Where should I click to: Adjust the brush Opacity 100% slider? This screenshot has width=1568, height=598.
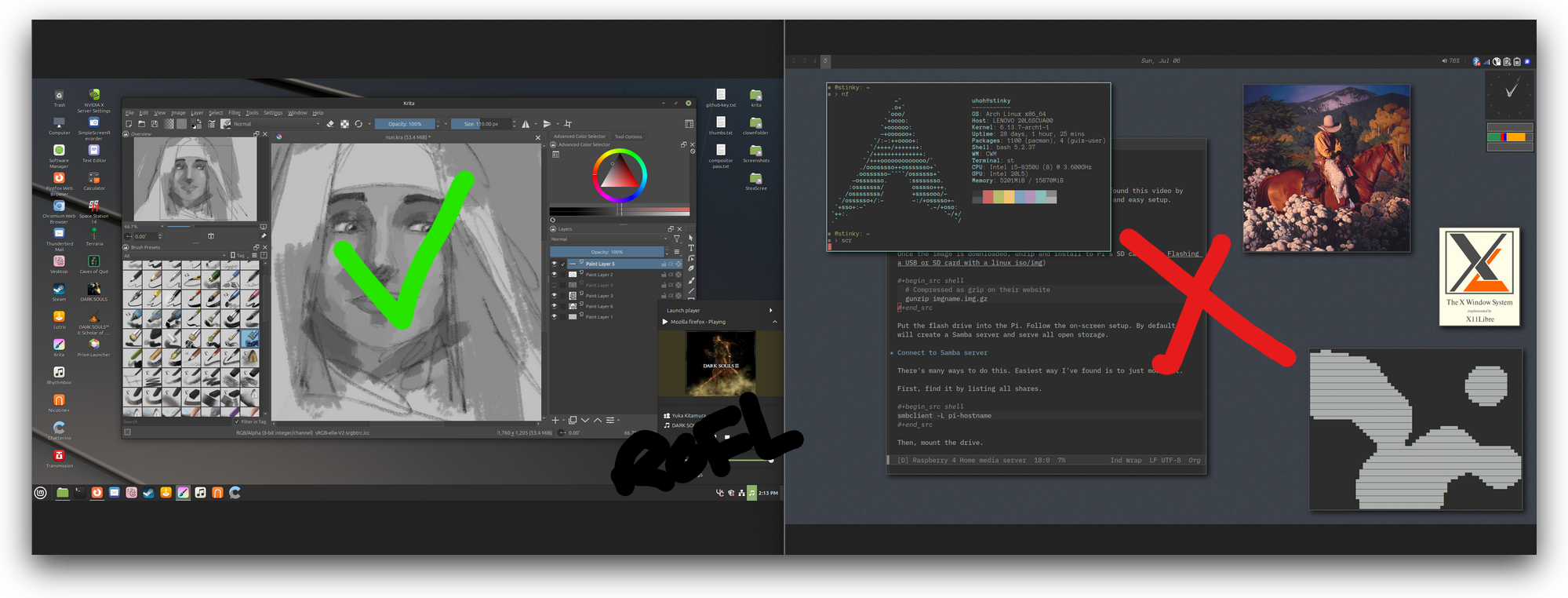click(405, 124)
